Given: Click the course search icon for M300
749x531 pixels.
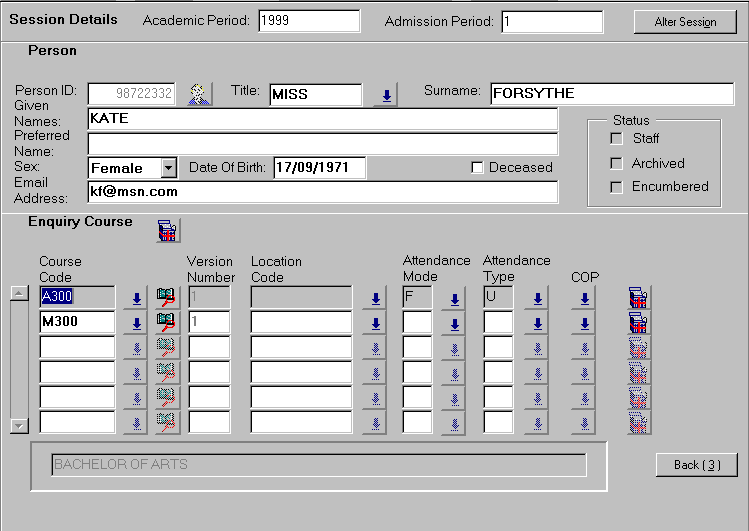Looking at the screenshot, I should tap(166, 322).
